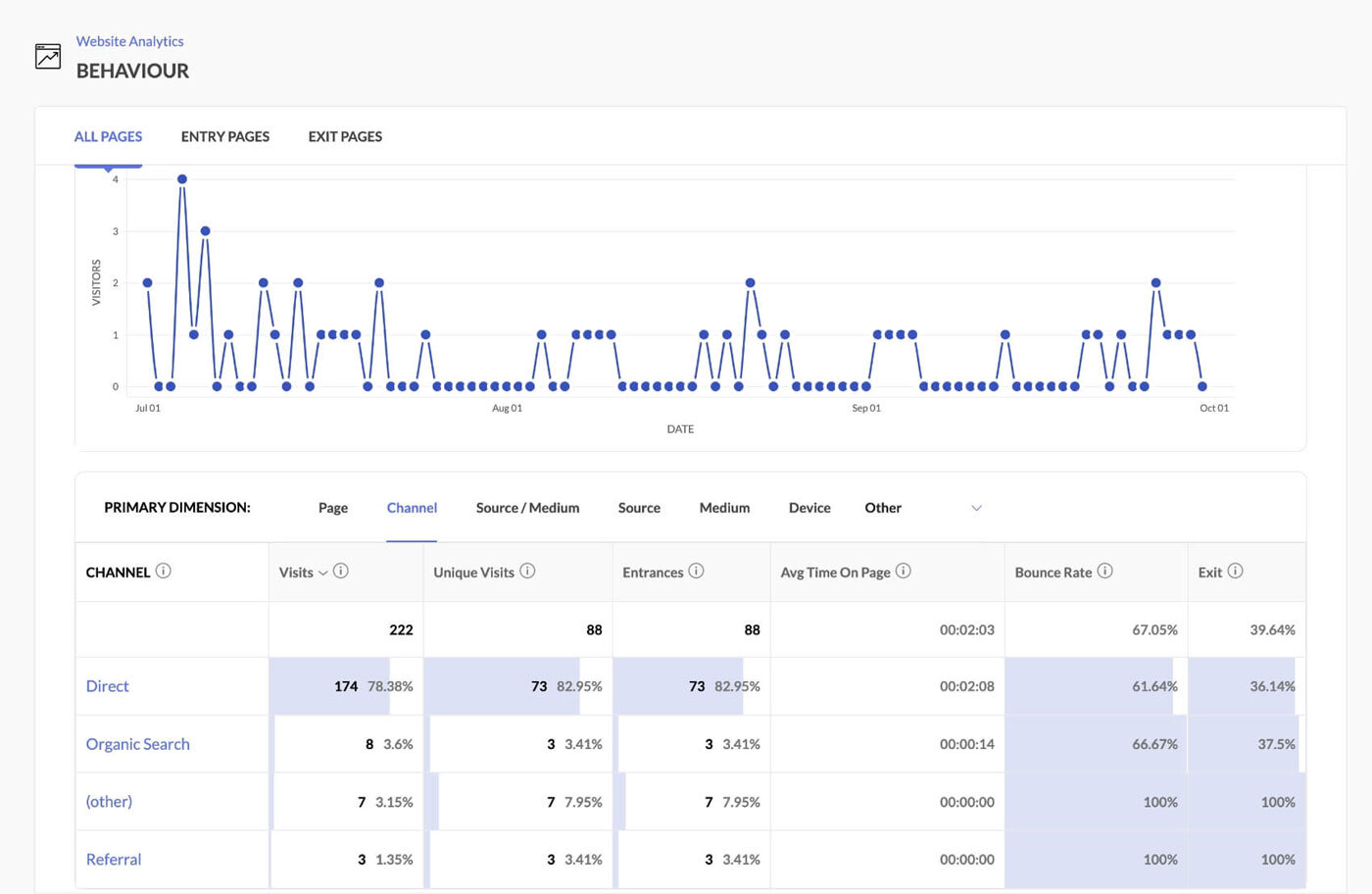This screenshot has height=894, width=1372.
Task: Click Sep 01 axis label
Action: pyautogui.click(x=866, y=408)
